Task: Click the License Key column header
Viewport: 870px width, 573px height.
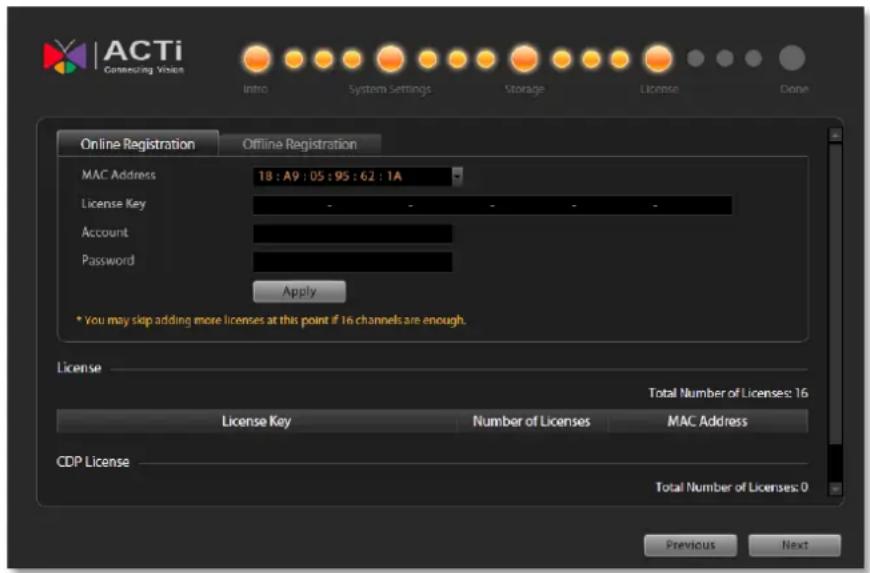Action: pyautogui.click(x=256, y=422)
